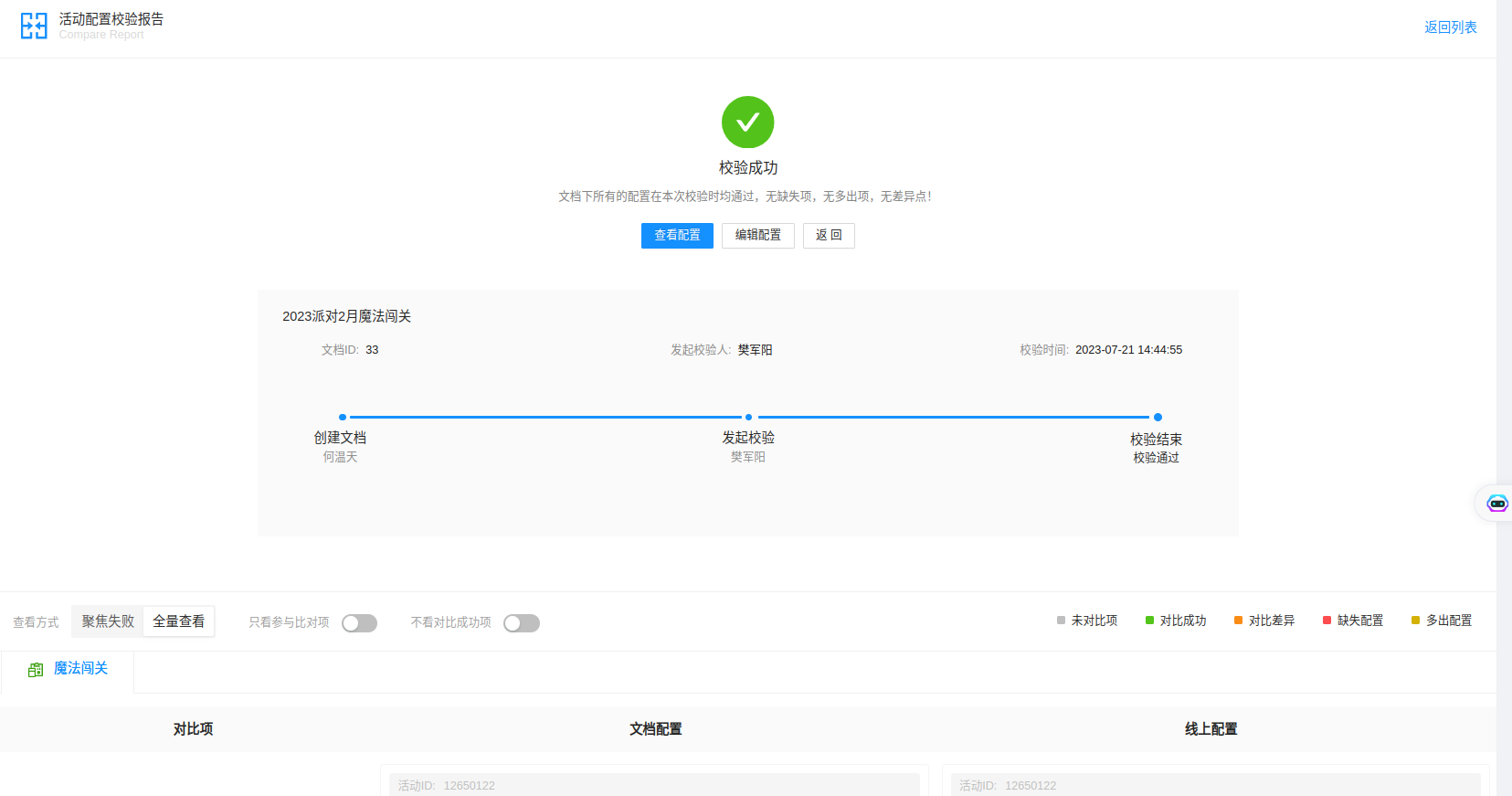This screenshot has width=1512, height=796.
Task: Enable the 不看对比成功项 switch
Action: click(522, 623)
